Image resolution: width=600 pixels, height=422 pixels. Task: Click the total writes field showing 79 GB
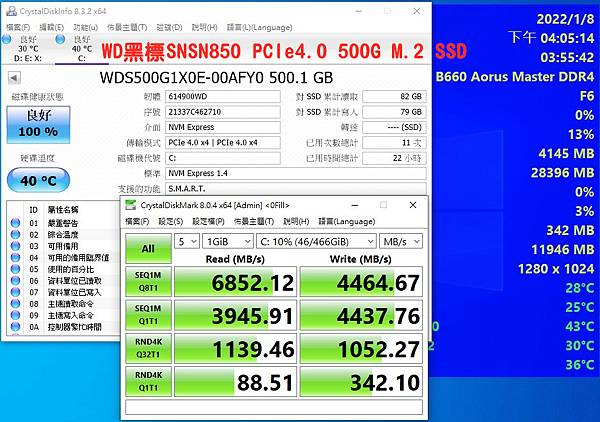coord(394,112)
